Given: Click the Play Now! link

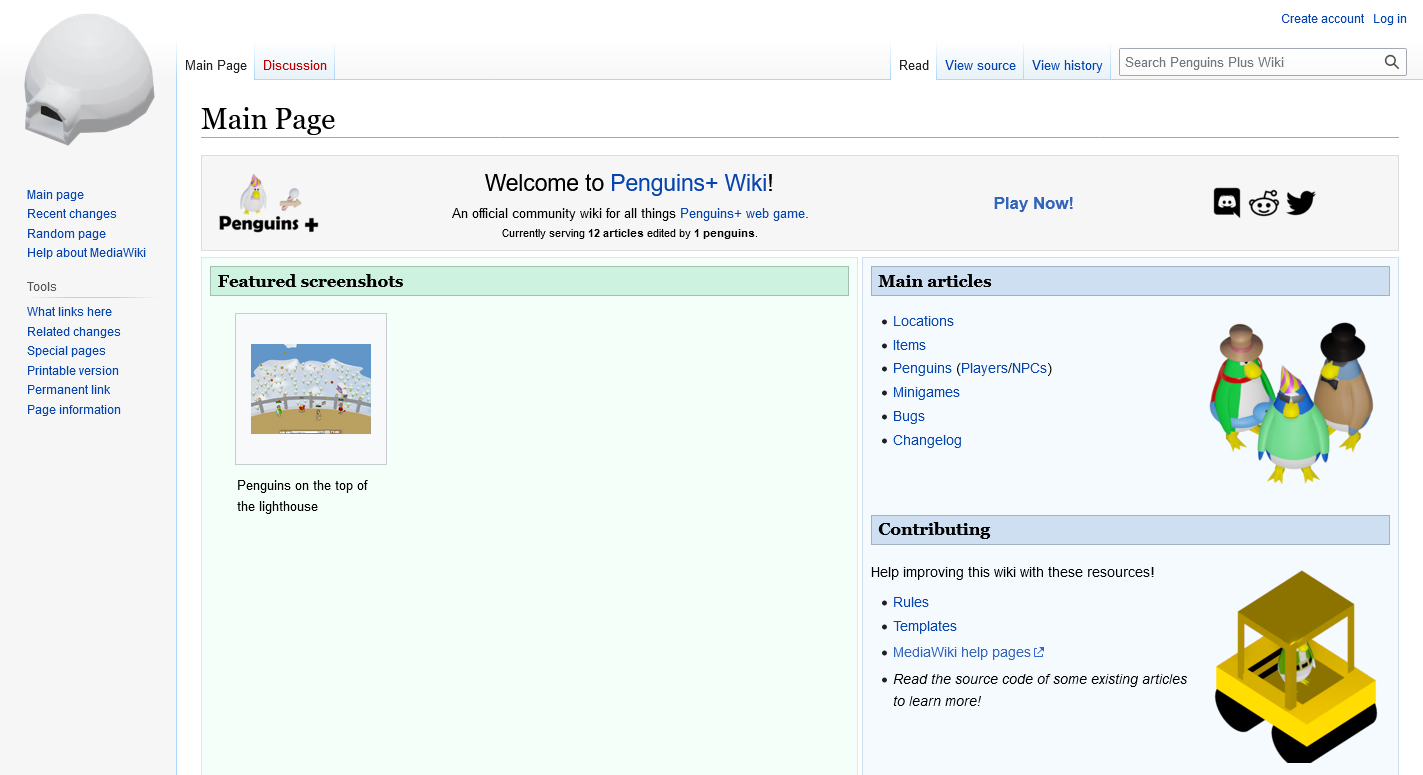Looking at the screenshot, I should (1033, 203).
